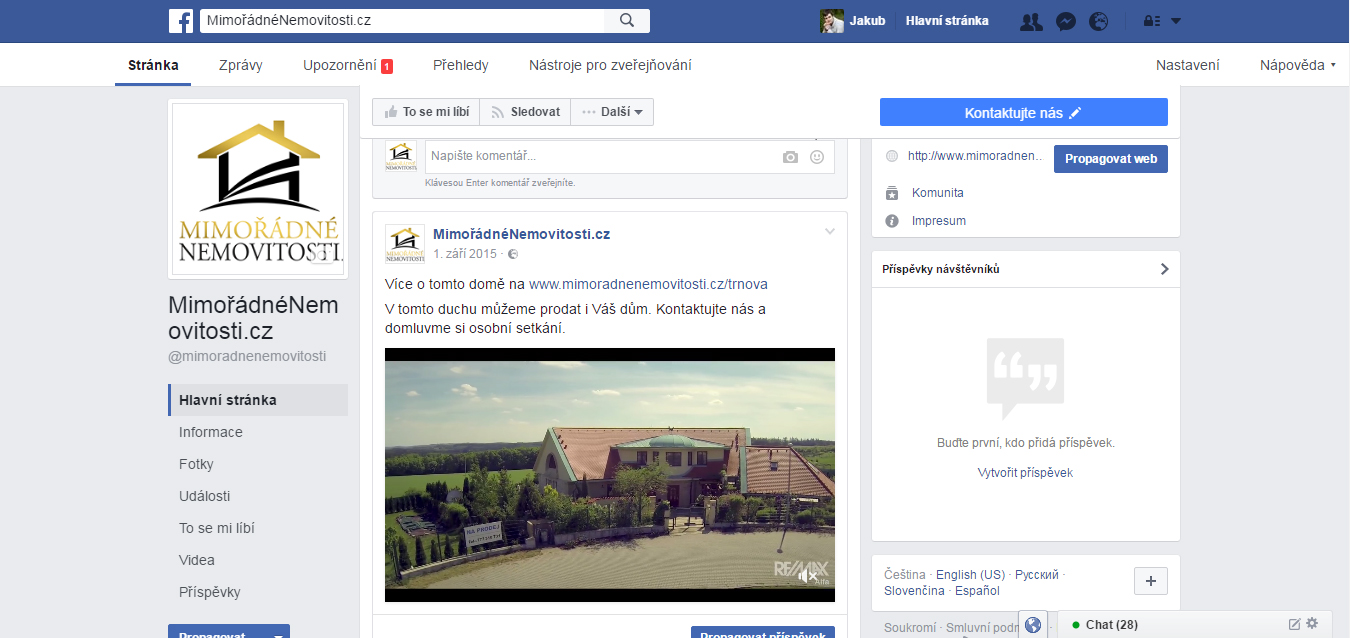Switch language to English (US)

[x=970, y=575]
